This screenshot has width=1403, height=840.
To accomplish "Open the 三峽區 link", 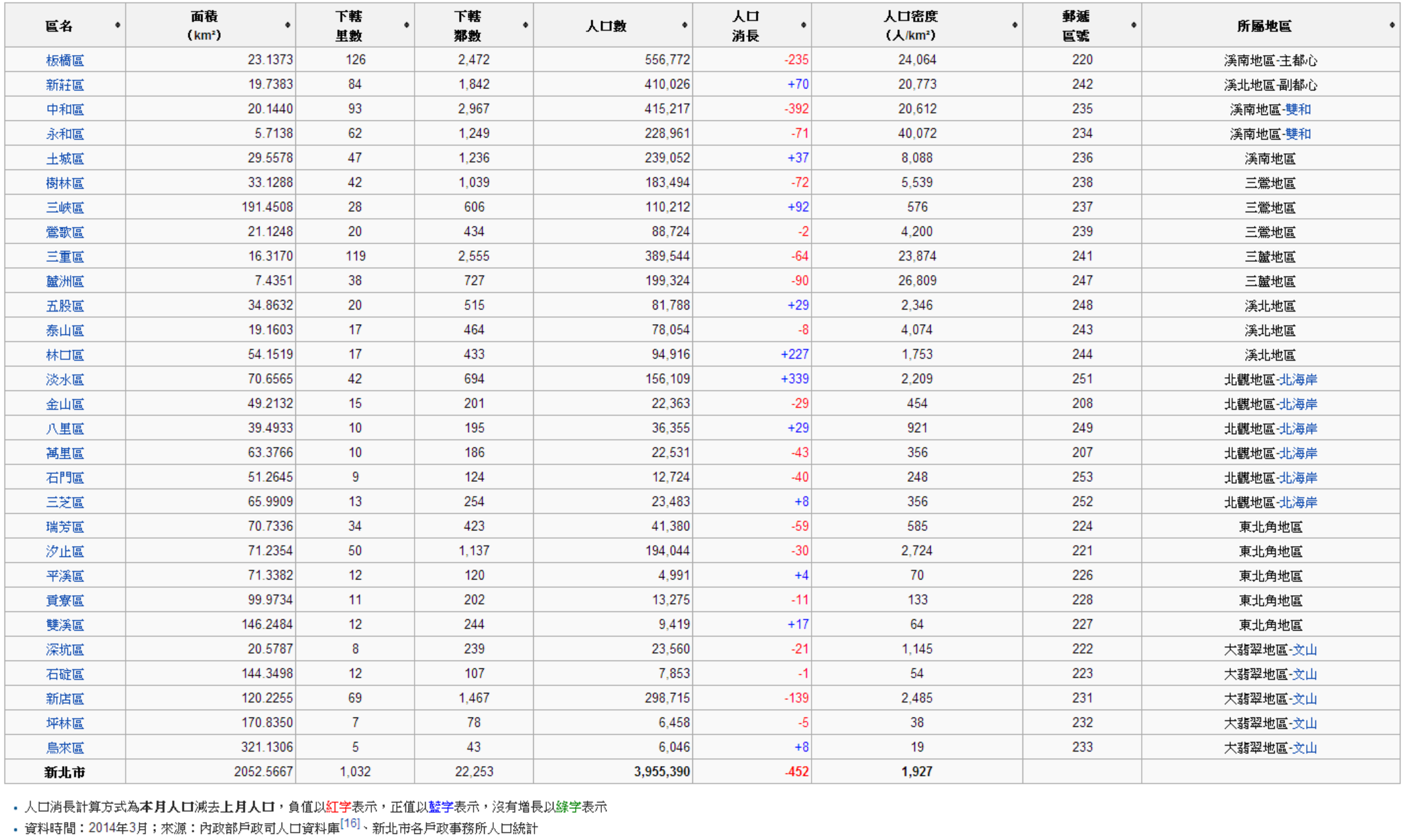I will pyautogui.click(x=65, y=208).
